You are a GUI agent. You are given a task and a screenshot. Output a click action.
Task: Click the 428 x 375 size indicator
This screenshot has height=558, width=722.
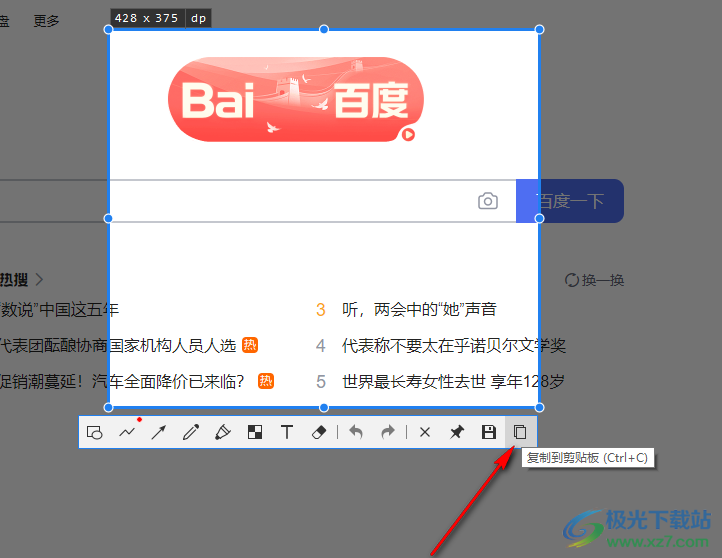coord(146,18)
